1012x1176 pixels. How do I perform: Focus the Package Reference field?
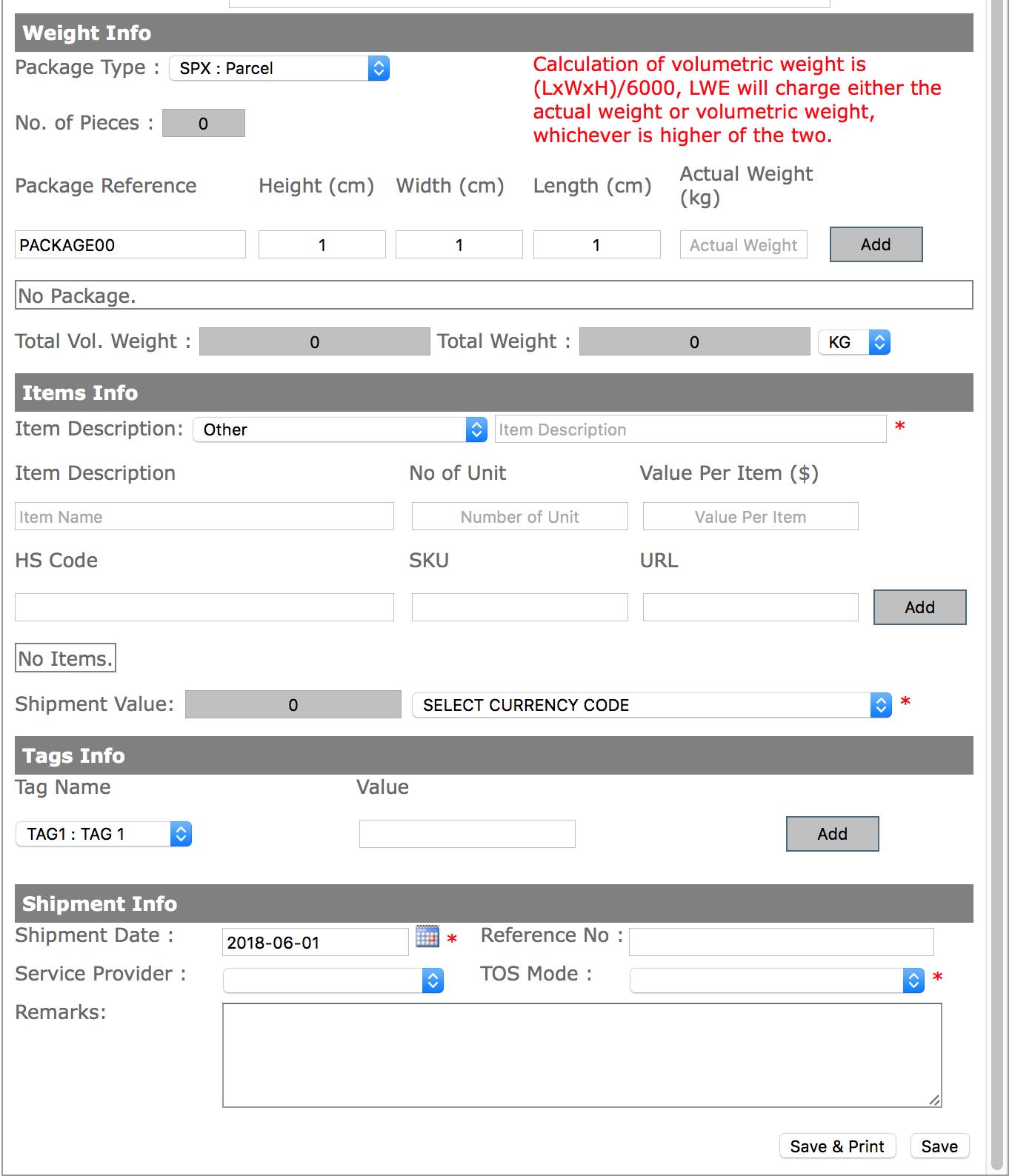[130, 244]
